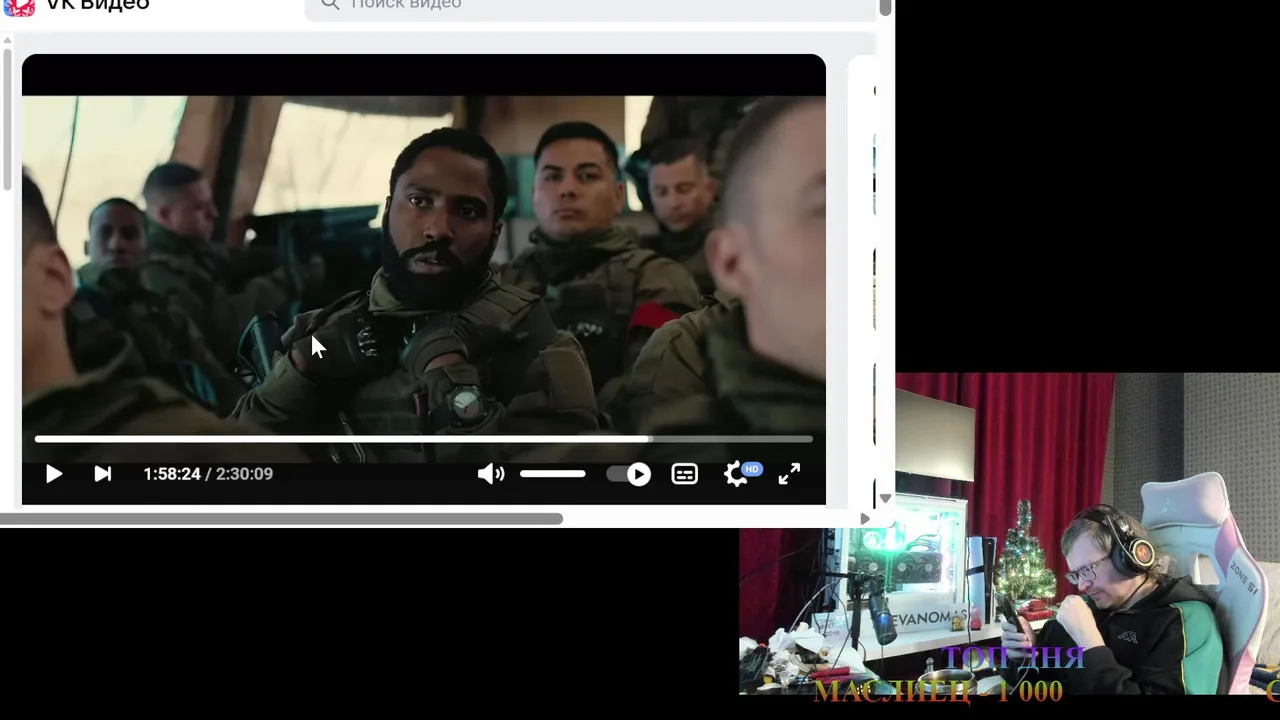Seek on the video progress bar
The image size is (1280, 720).
tap(424, 439)
